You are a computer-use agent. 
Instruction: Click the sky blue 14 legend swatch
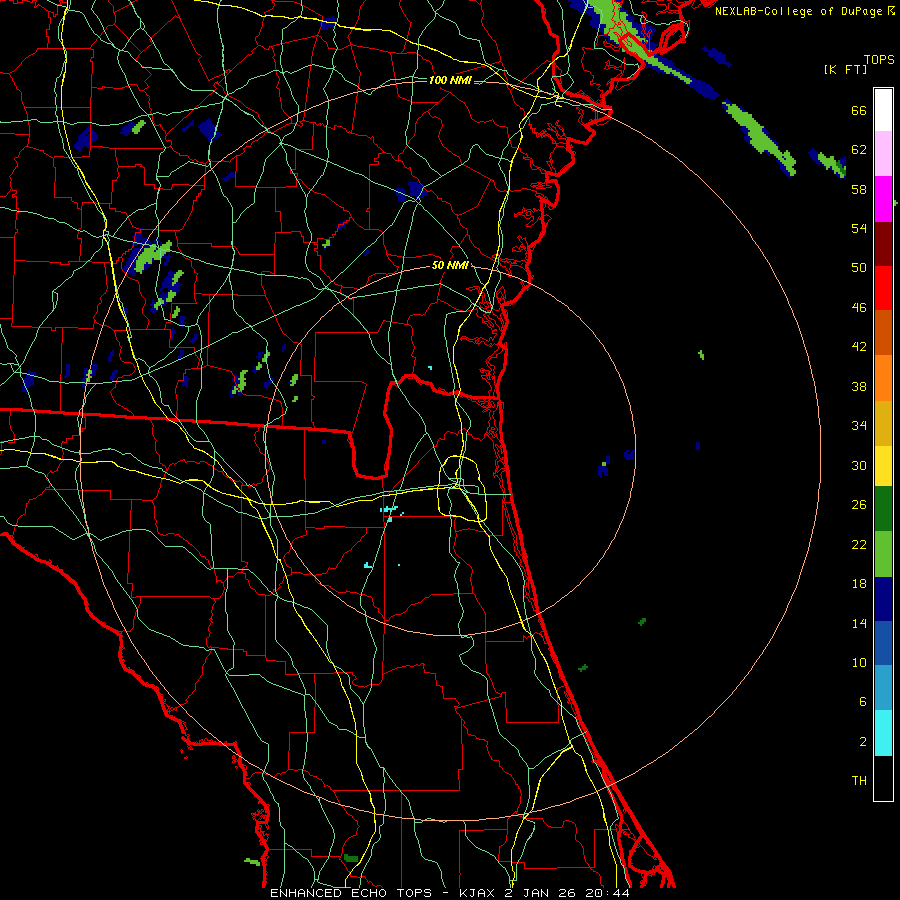[x=883, y=688]
